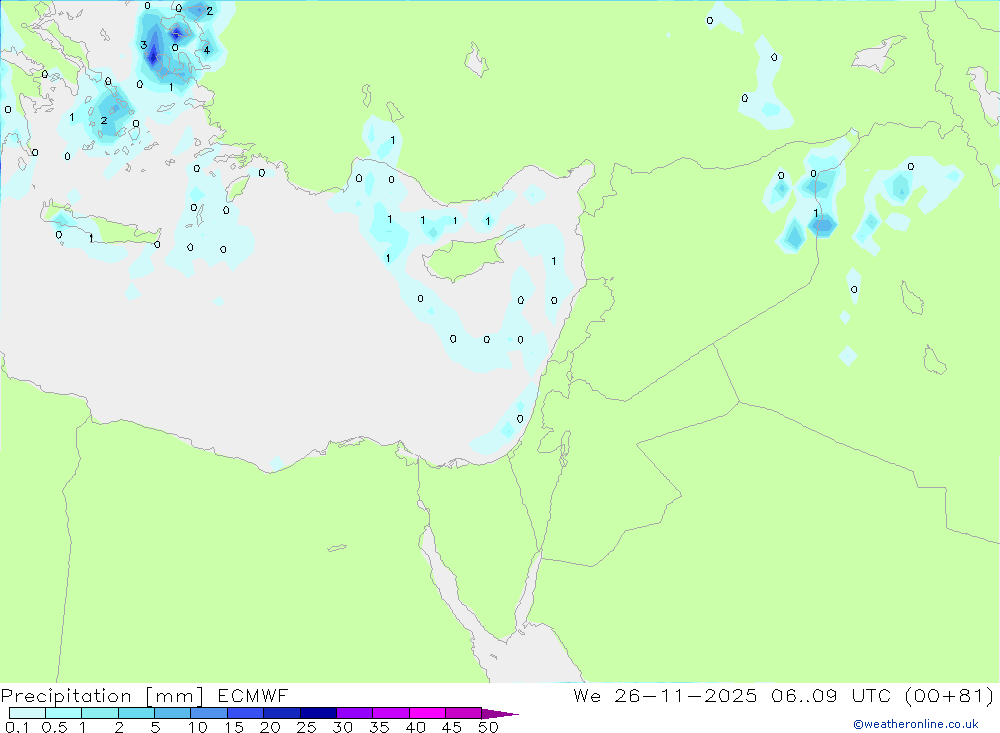Click the 25–30 mm navy legend swatch

(318, 713)
